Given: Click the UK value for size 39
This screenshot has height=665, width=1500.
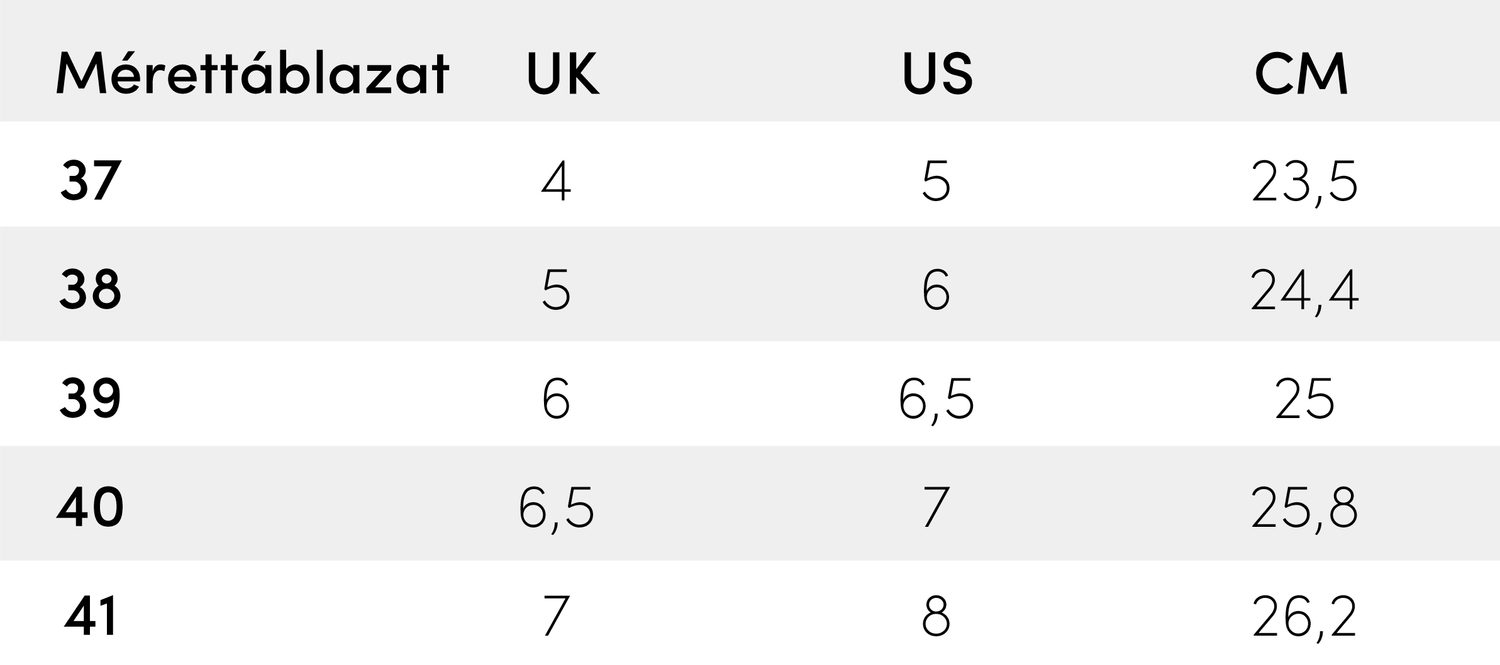Looking at the screenshot, I should coord(556,401).
